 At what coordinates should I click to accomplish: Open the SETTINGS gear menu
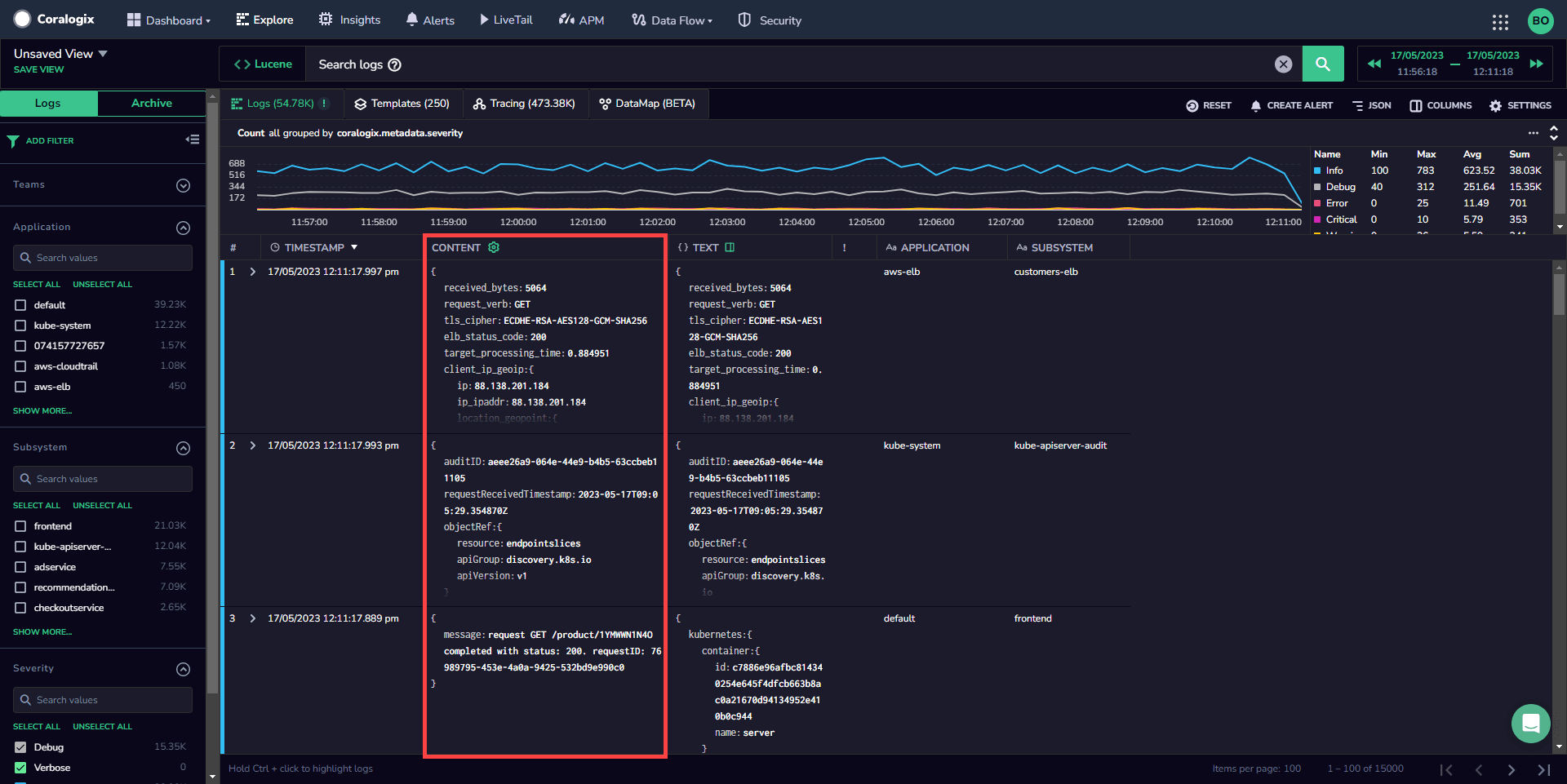[1520, 105]
